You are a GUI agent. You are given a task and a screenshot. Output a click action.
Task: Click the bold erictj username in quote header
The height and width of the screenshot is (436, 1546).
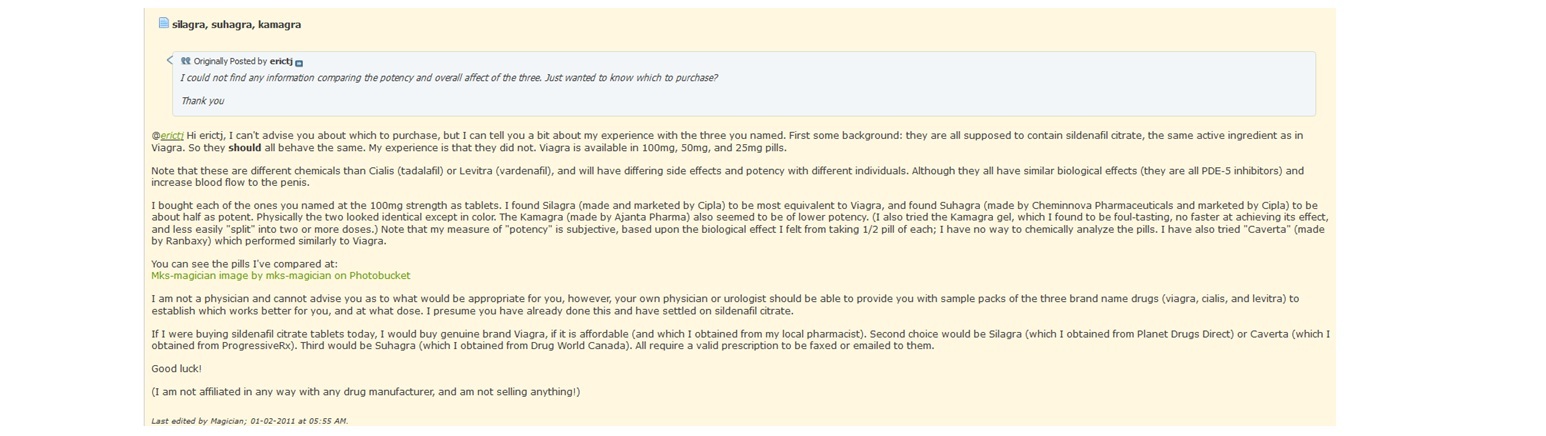(281, 61)
